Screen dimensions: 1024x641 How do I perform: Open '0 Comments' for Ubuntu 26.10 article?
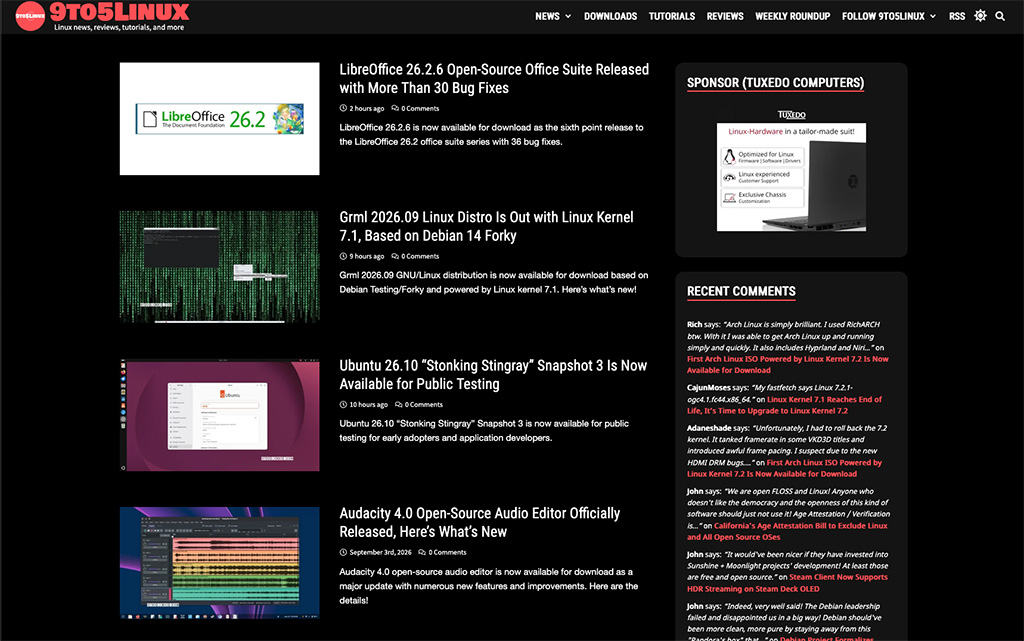point(423,405)
